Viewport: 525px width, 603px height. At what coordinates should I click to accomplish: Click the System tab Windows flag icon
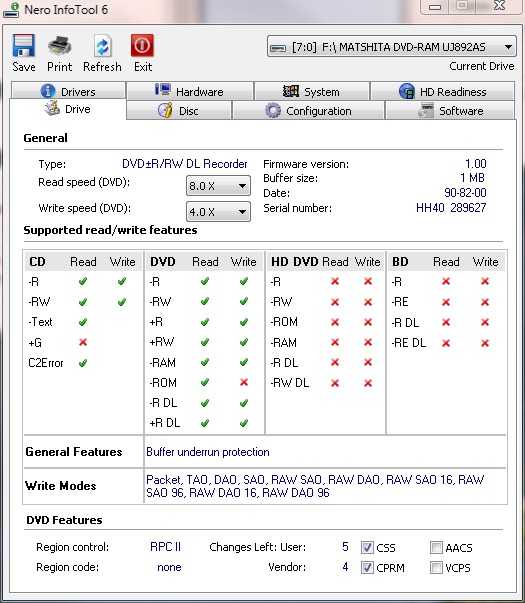pyautogui.click(x=291, y=91)
